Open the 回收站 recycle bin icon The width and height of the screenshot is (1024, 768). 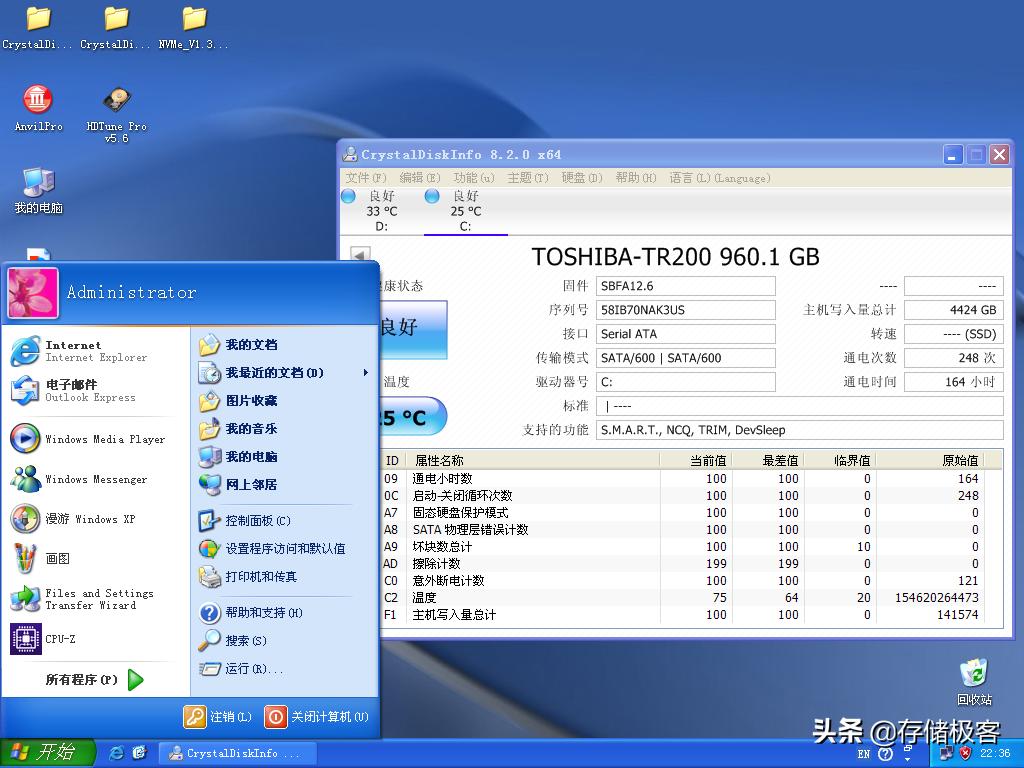[x=974, y=682]
